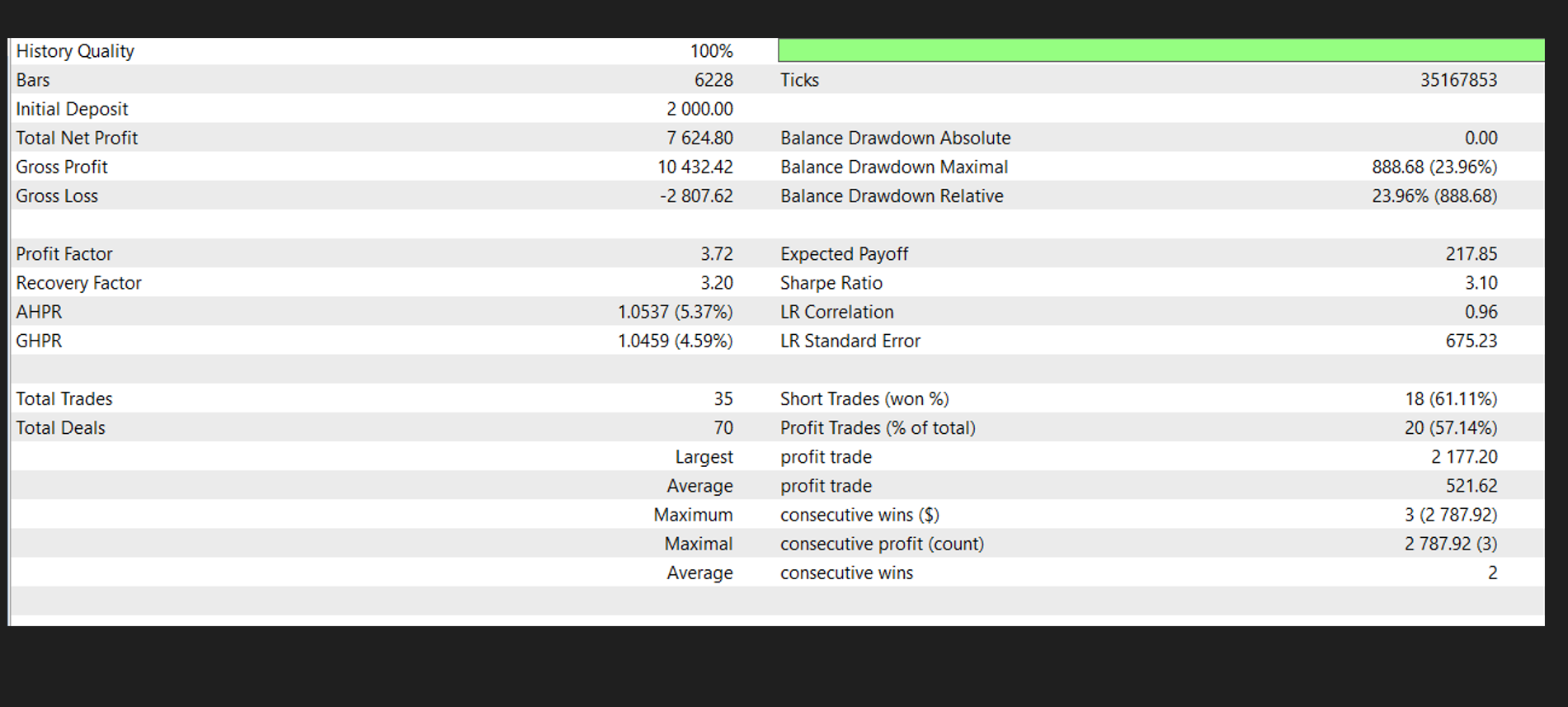1568x707 pixels.
Task: Click the Initial Deposit amount 2 000.00
Action: [x=699, y=109]
